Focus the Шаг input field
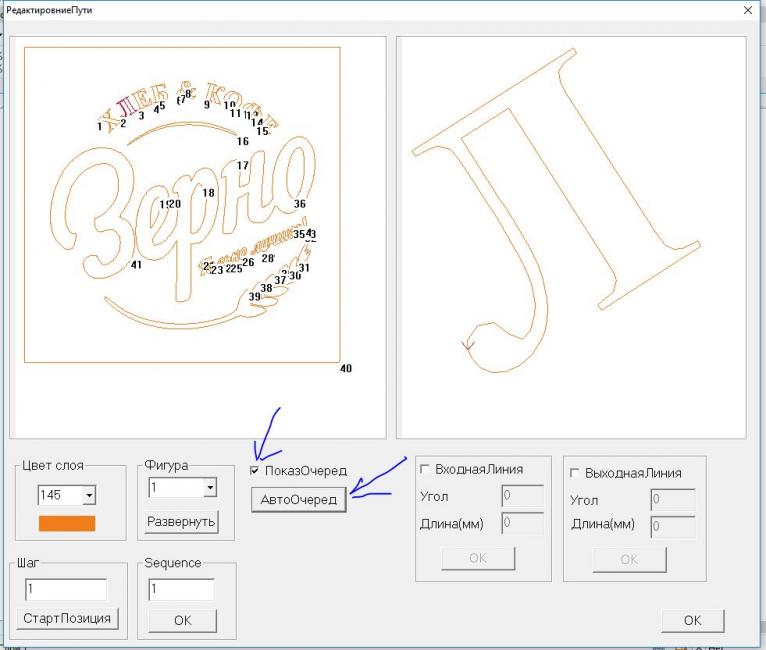 (65, 590)
